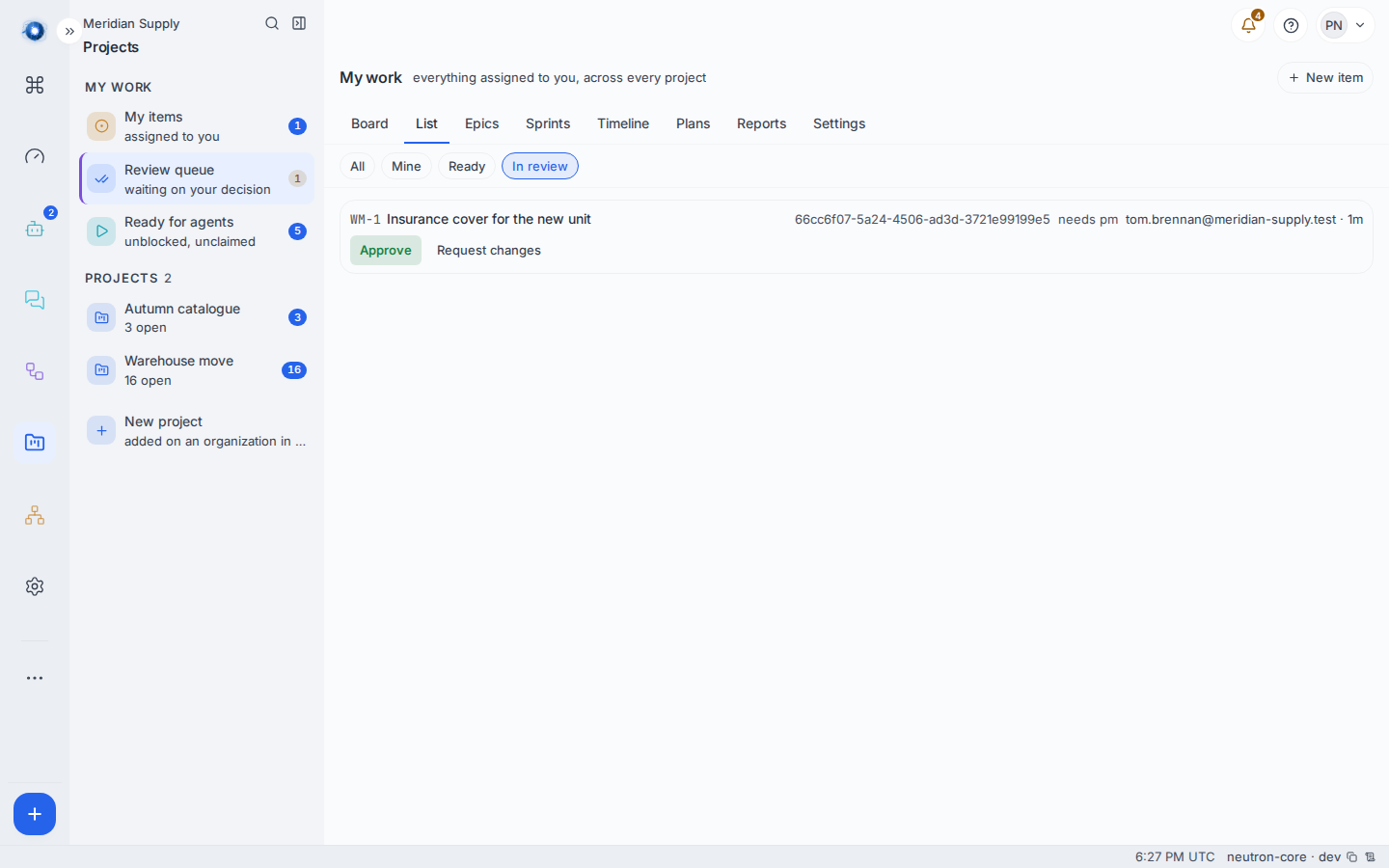Open the org chart icon in the rail
The height and width of the screenshot is (868, 1389).
35,515
